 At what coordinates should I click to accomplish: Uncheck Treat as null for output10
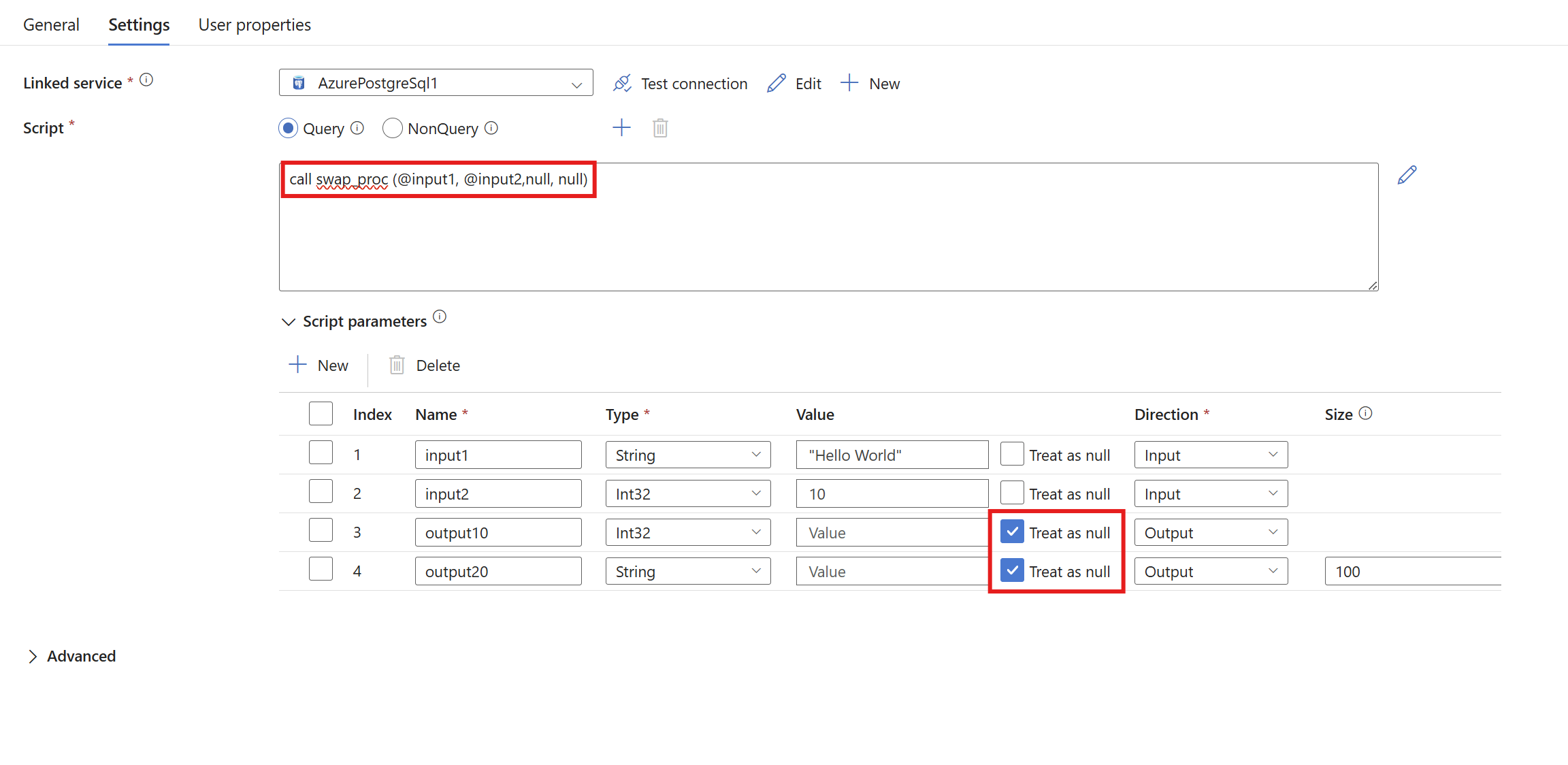coord(1012,532)
